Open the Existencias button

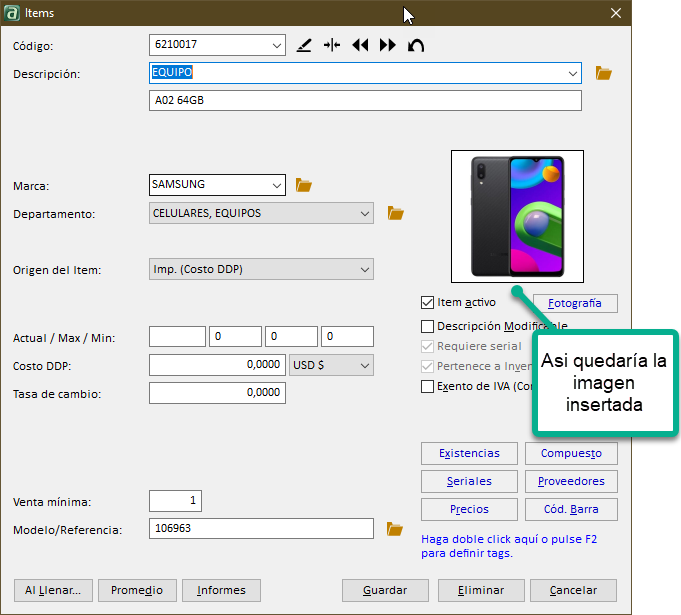pyautogui.click(x=468, y=454)
